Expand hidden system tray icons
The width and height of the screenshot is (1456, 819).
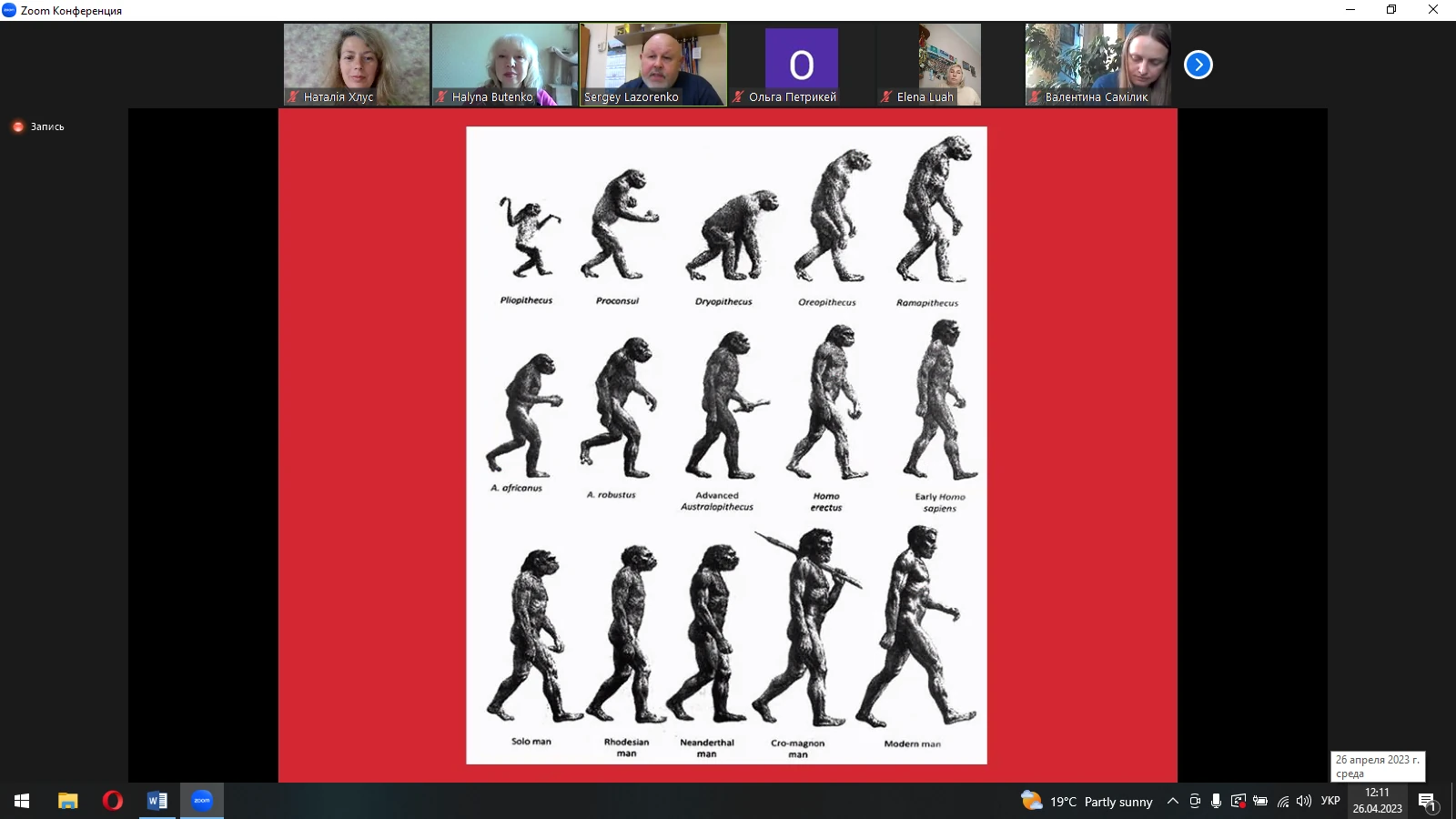[1173, 801]
